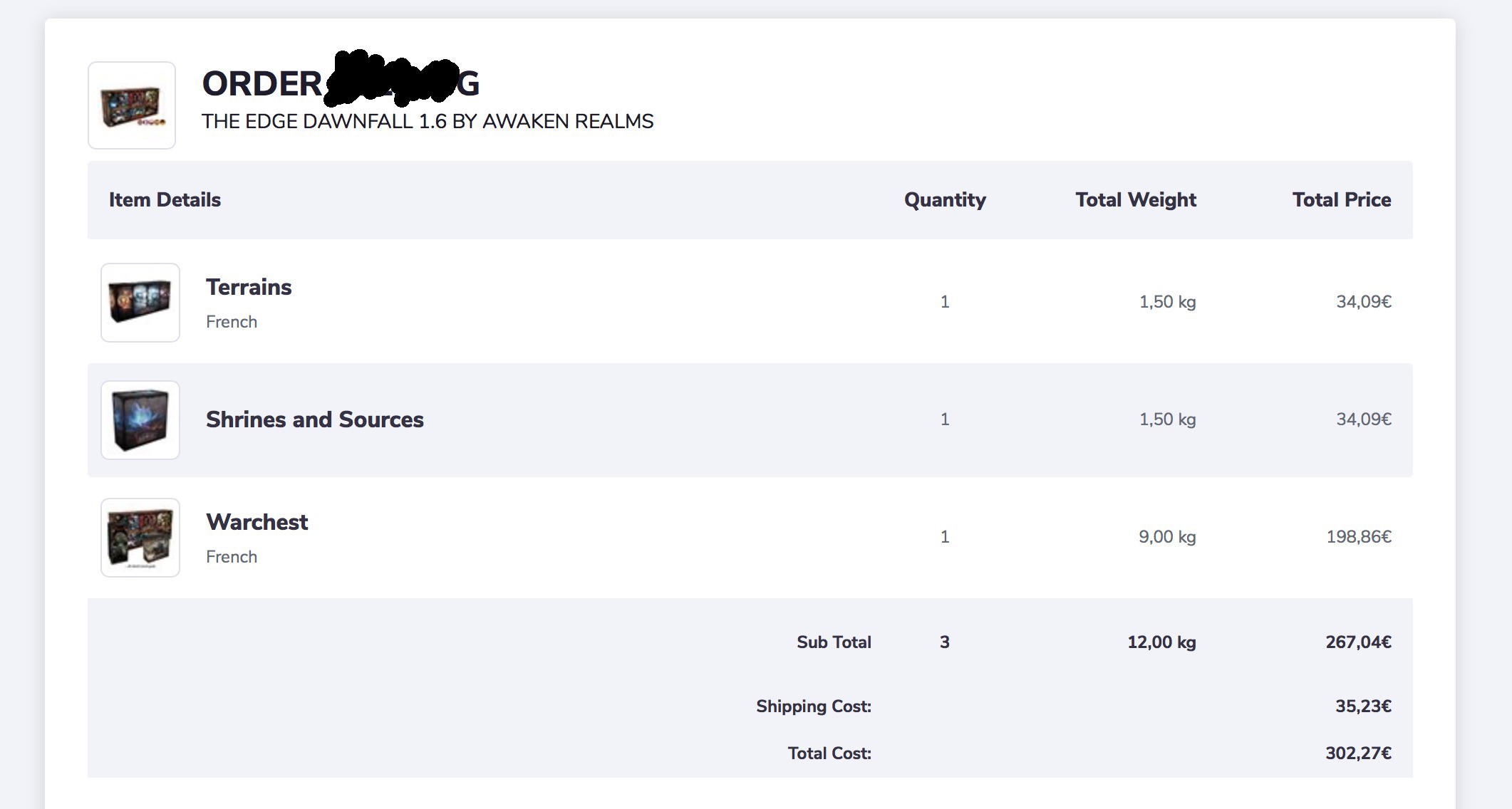The height and width of the screenshot is (809, 1512).
Task: Click the Terrains item name
Action: click(249, 287)
